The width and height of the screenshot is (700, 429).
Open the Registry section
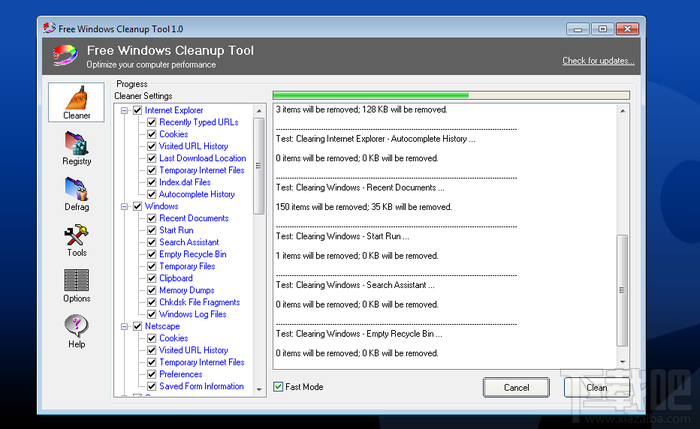[x=76, y=149]
